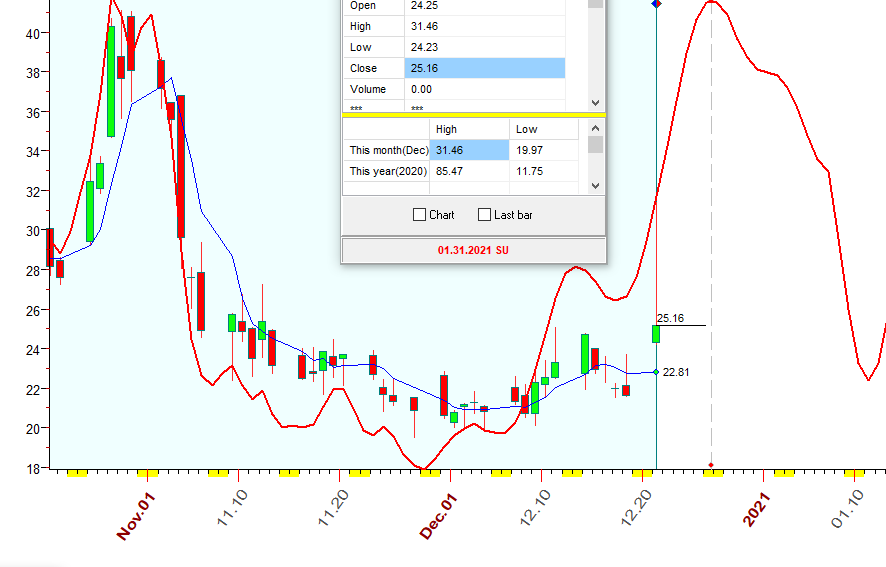Viewport: 886px width, 567px height.
Task: Click the 01.31.2021 SU date button
Action: 474,250
